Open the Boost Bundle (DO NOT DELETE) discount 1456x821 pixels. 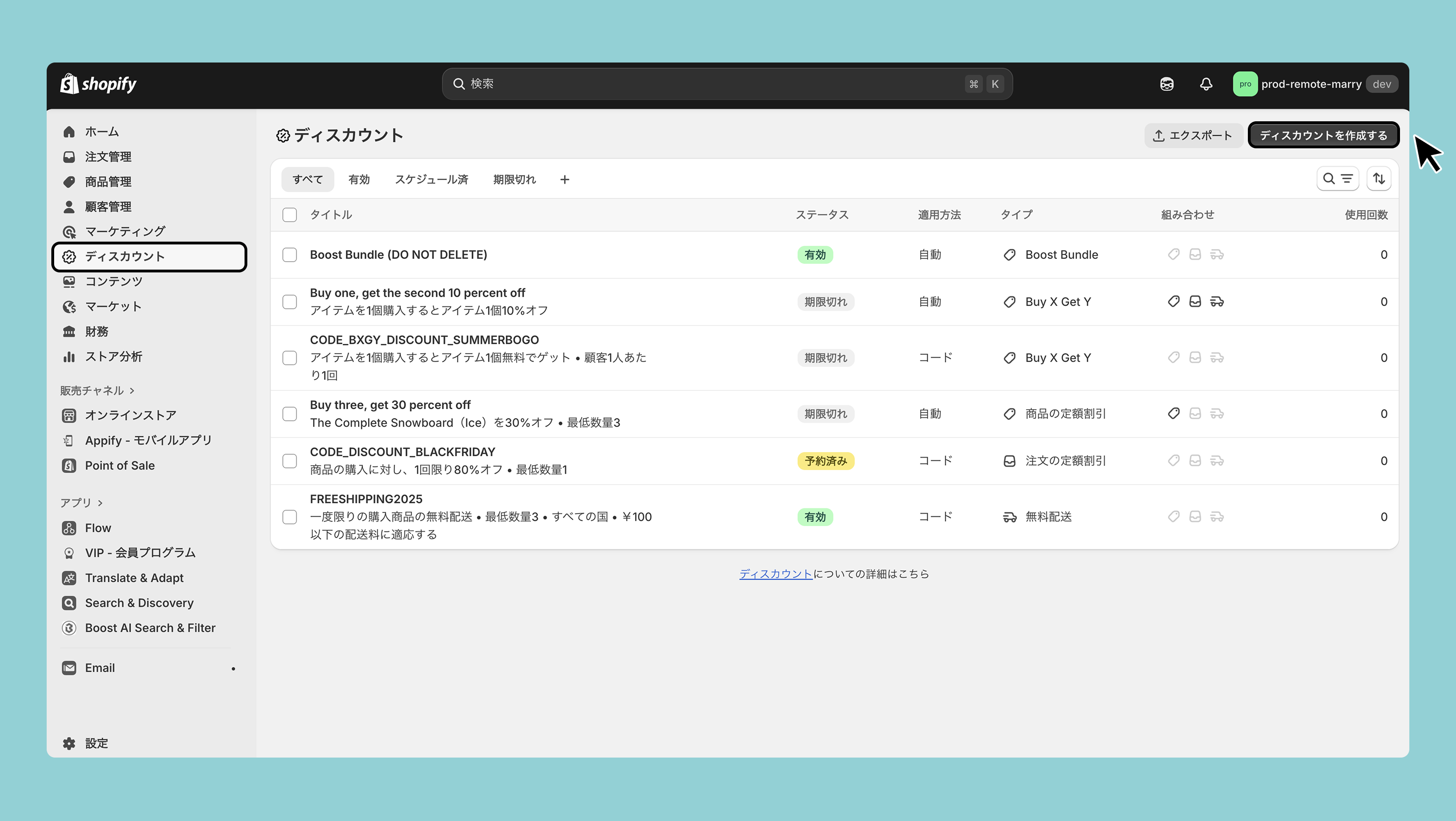(x=398, y=255)
